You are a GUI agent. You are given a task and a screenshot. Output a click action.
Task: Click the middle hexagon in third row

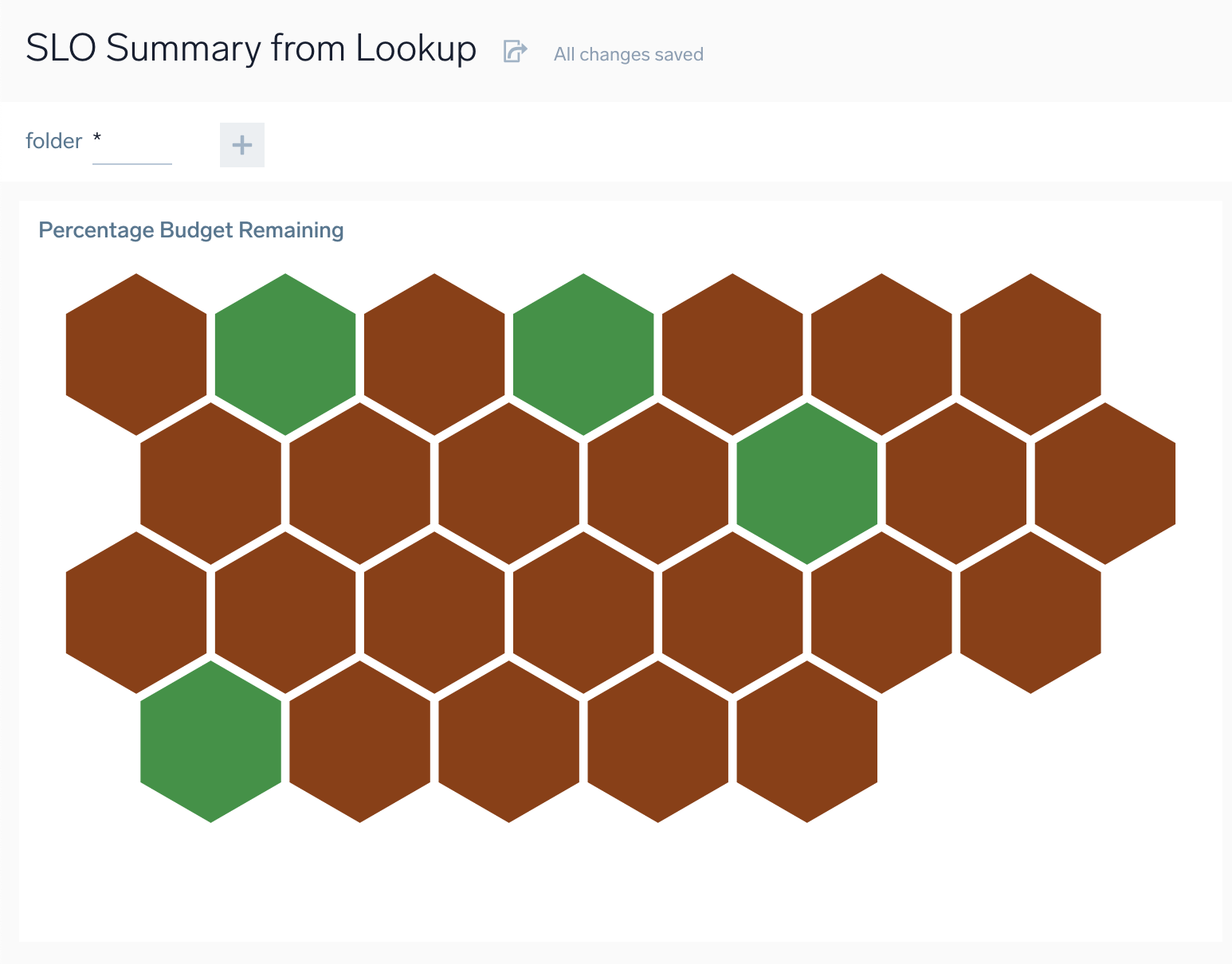583,613
